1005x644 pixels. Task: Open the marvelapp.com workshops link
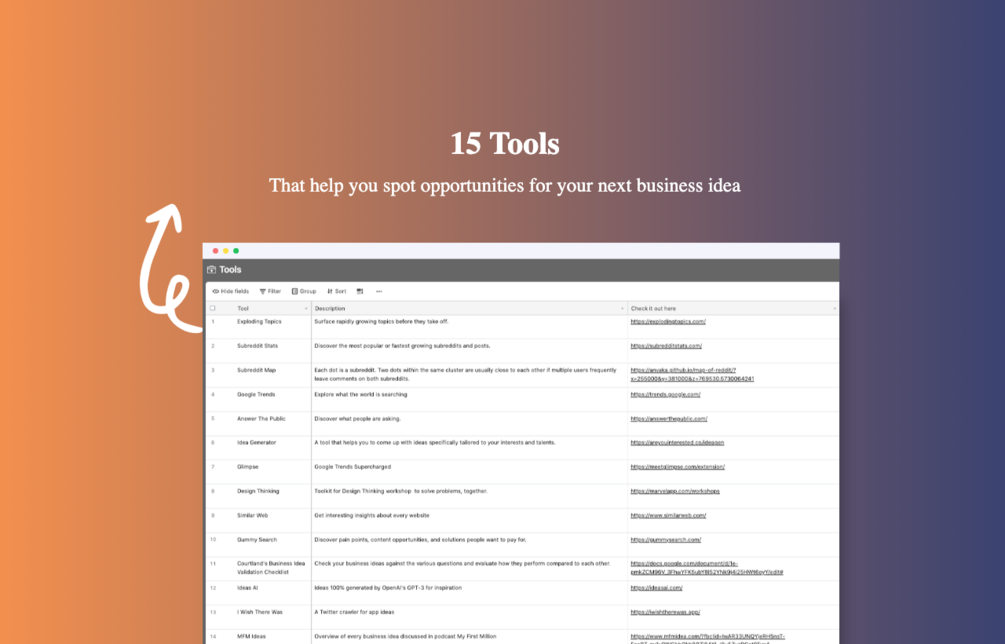(675, 491)
